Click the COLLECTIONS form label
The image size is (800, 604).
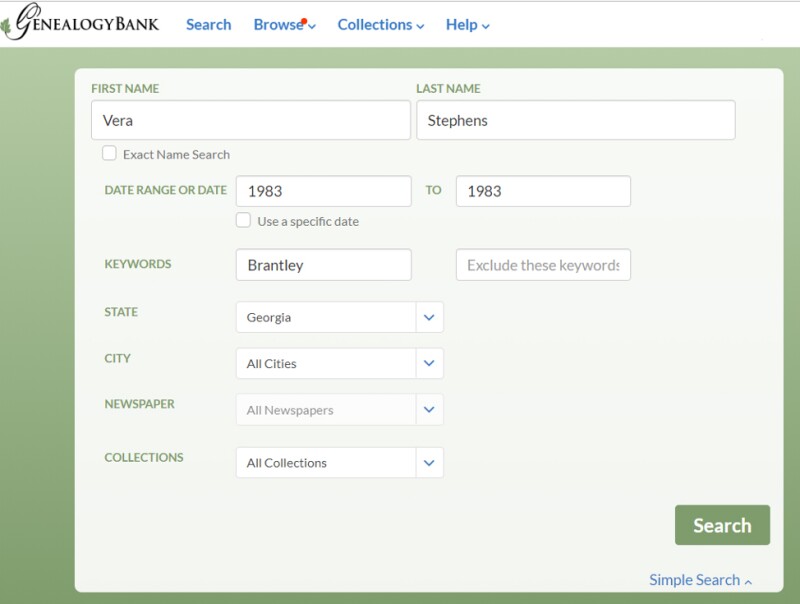coord(144,458)
